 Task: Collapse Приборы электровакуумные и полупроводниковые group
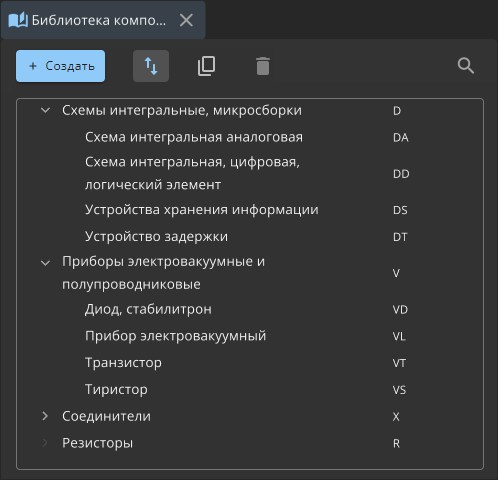coord(45,263)
